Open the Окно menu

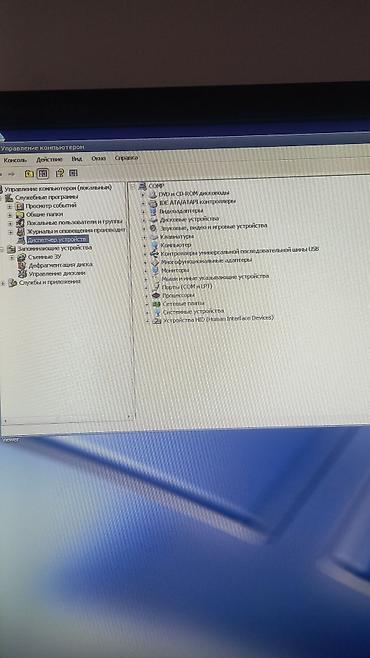pos(99,158)
